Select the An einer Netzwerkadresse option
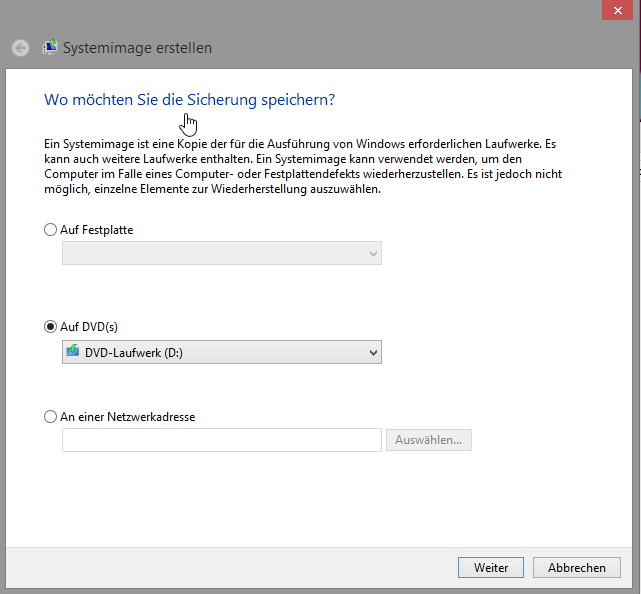The image size is (641, 594). [x=50, y=417]
